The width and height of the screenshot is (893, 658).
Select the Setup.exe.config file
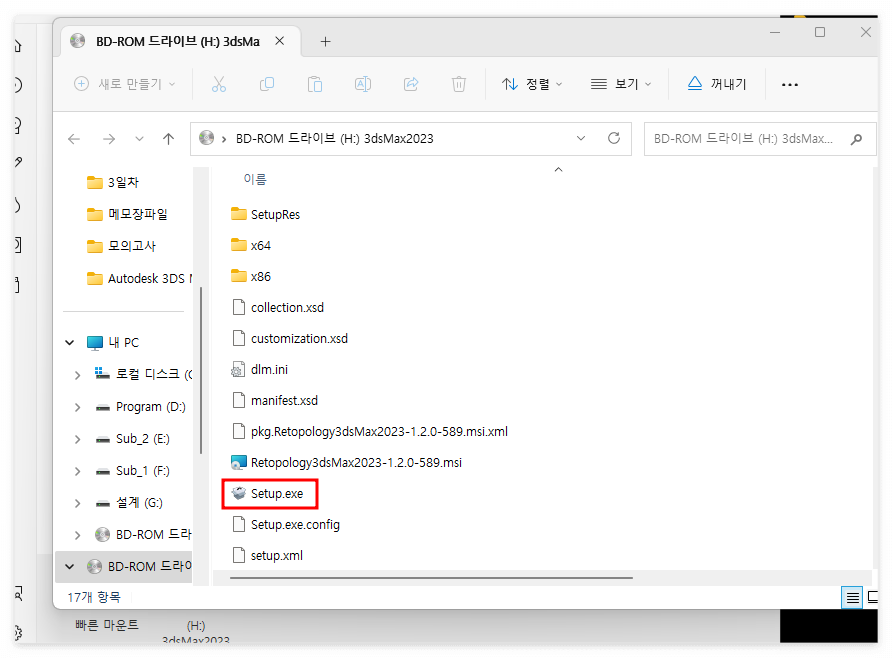coord(285,525)
